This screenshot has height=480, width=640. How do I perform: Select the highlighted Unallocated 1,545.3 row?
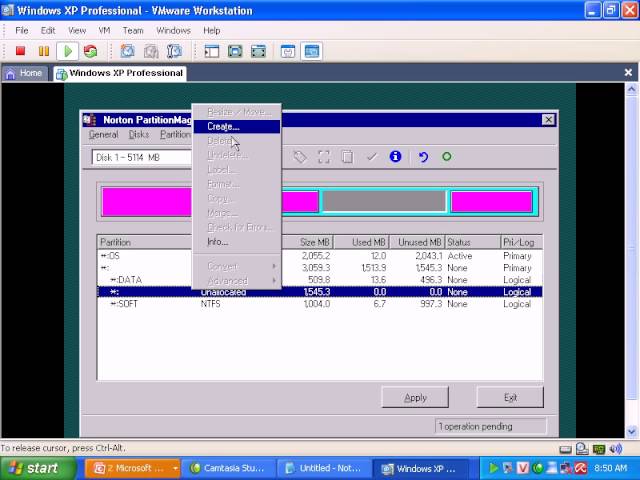coord(320,292)
